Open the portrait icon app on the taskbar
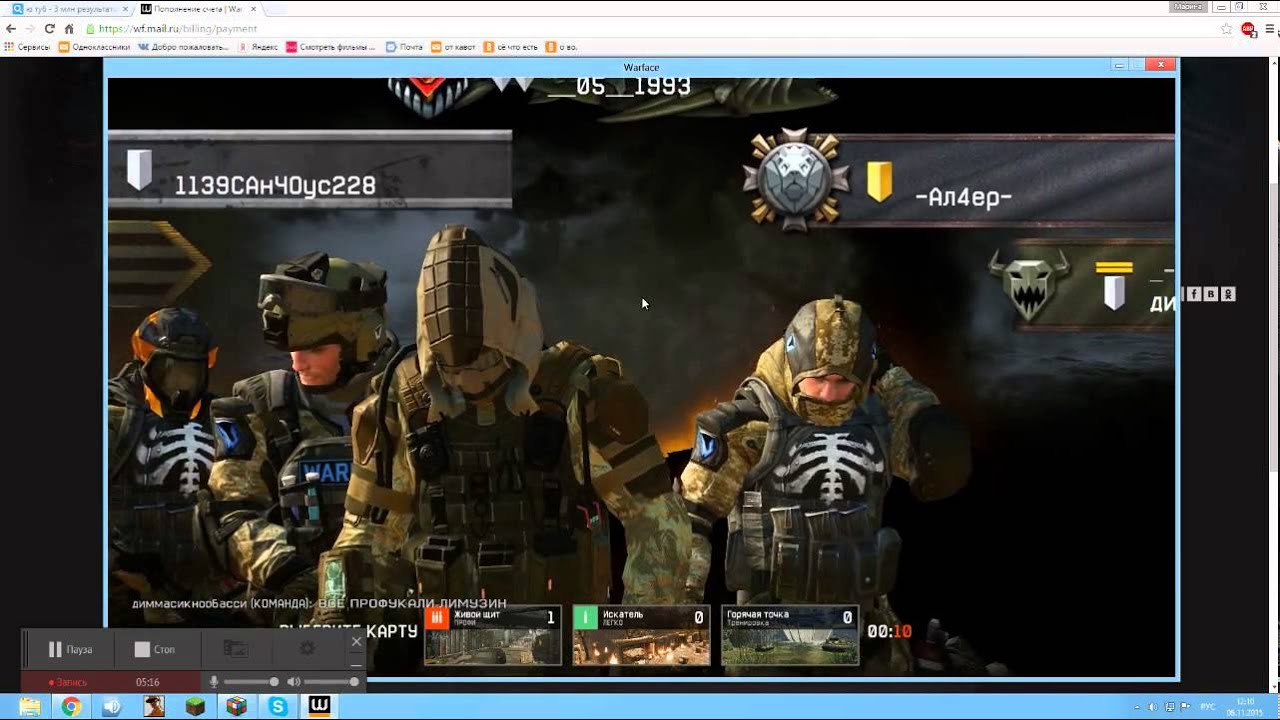This screenshot has width=1280, height=720. pos(154,707)
